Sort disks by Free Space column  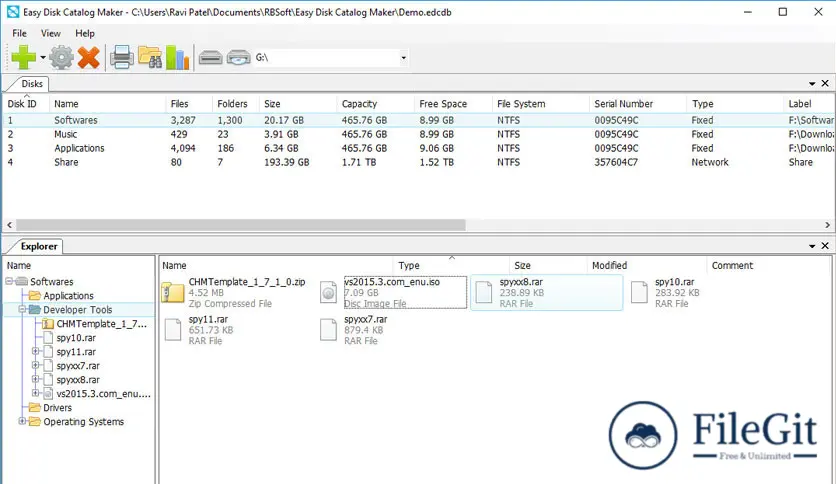click(453, 104)
